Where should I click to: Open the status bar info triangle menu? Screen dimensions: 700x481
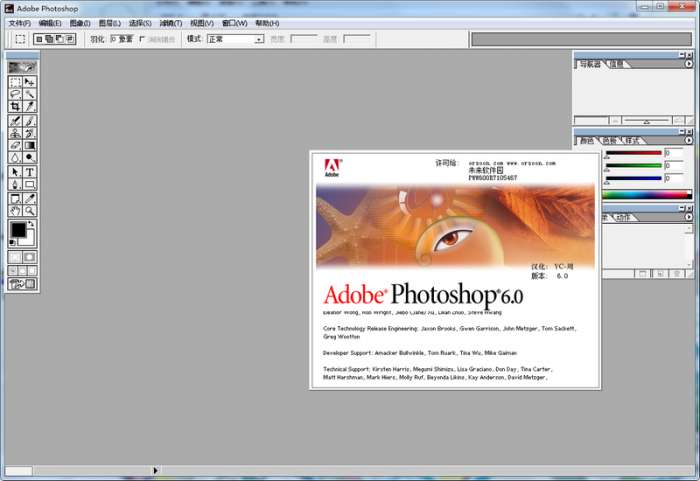pyautogui.click(x=155, y=470)
